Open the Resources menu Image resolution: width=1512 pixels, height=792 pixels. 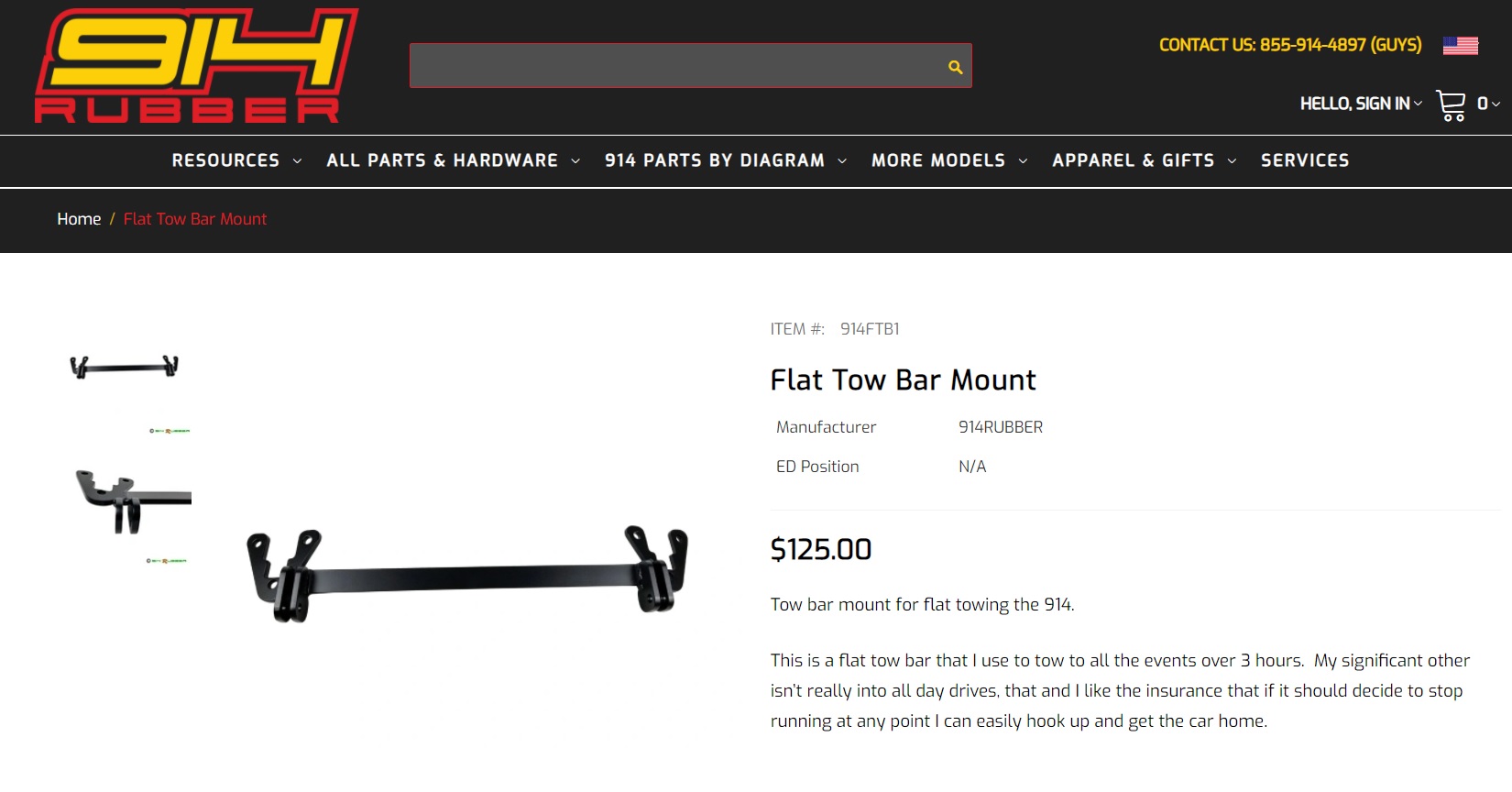pyautogui.click(x=225, y=160)
